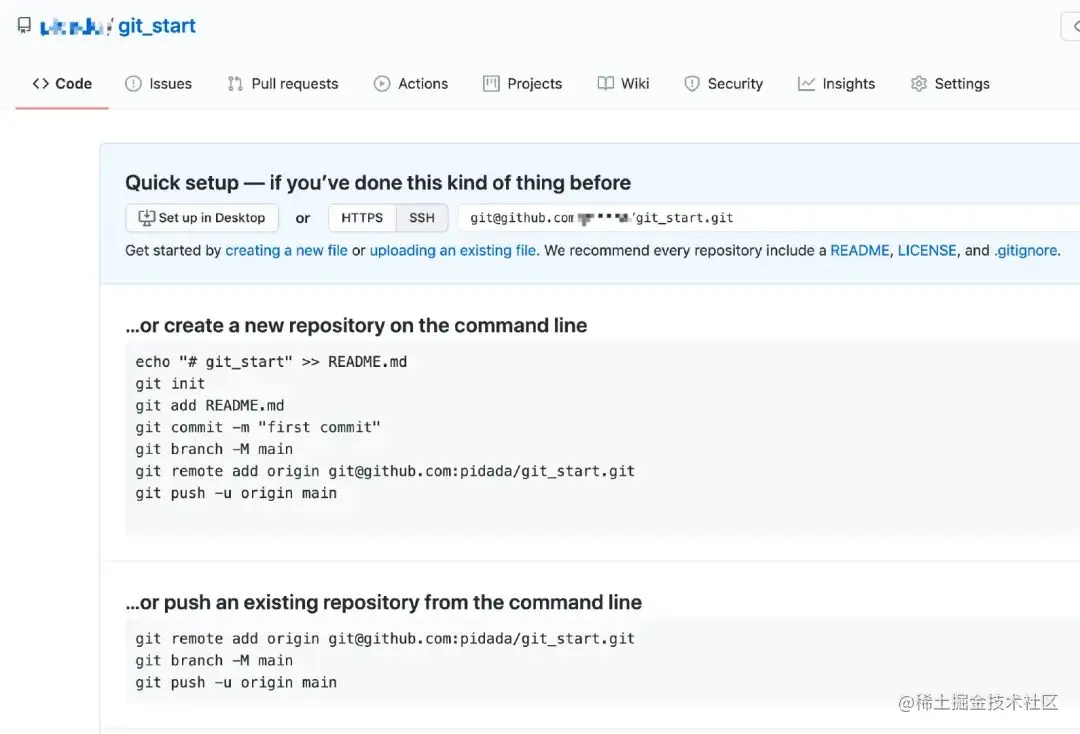This screenshot has height=734, width=1080.
Task: Open the Wiki tab
Action: 623,83
